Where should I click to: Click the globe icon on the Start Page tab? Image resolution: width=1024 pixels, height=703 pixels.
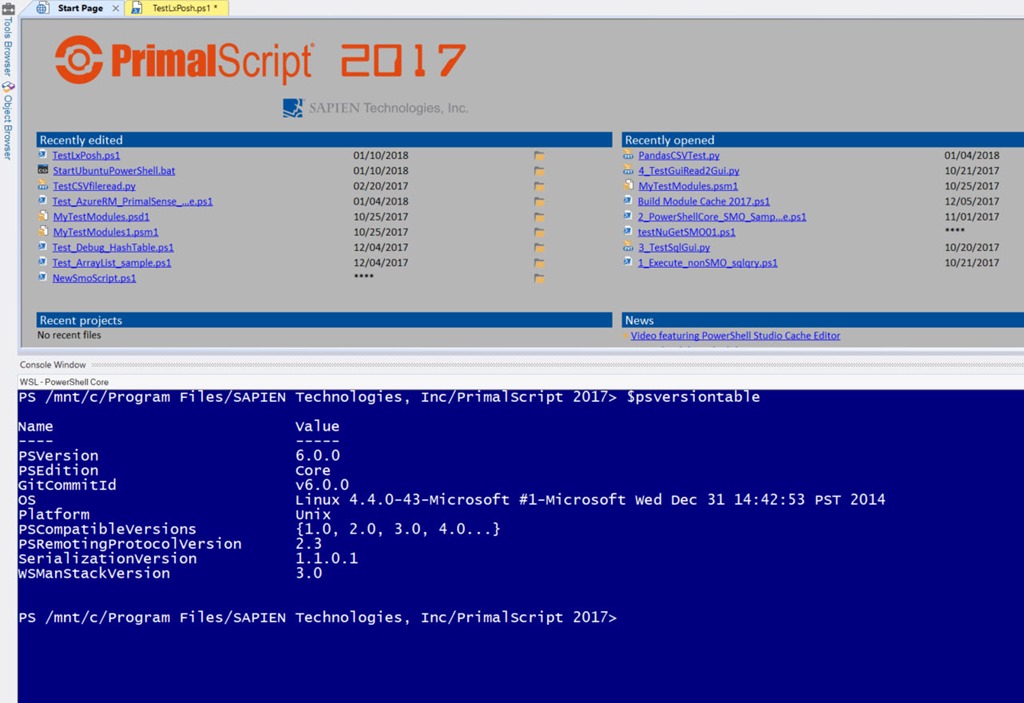[x=42, y=8]
